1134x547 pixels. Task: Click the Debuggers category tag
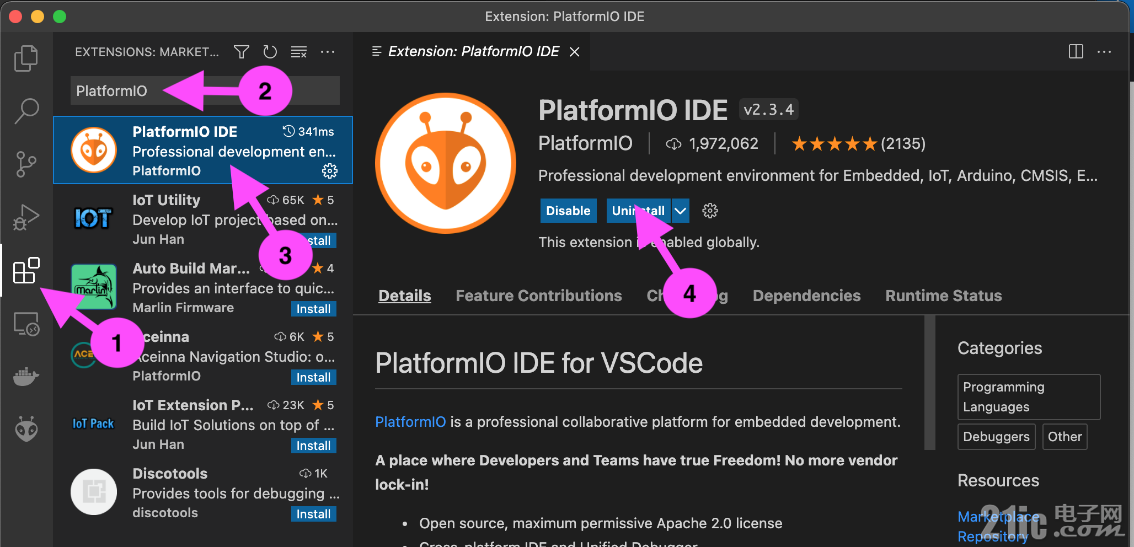997,437
